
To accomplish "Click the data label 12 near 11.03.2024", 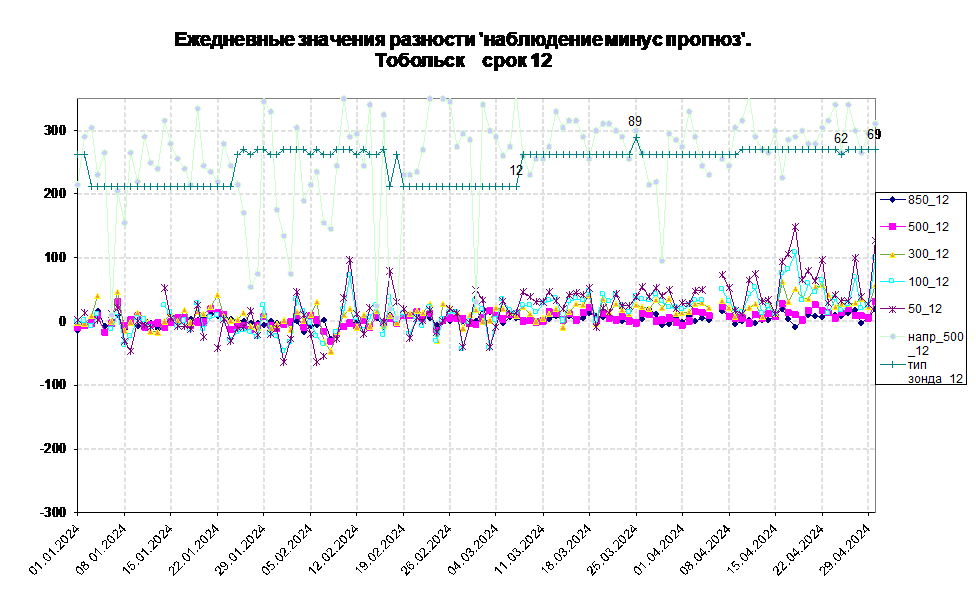I will pyautogui.click(x=516, y=170).
